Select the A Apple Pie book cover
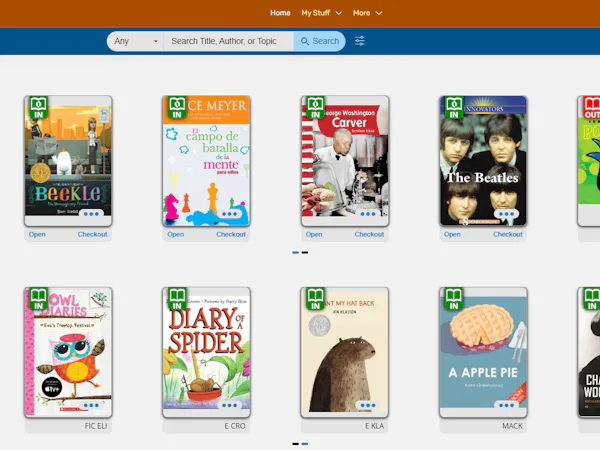This screenshot has height=450, width=600. pyautogui.click(x=483, y=352)
